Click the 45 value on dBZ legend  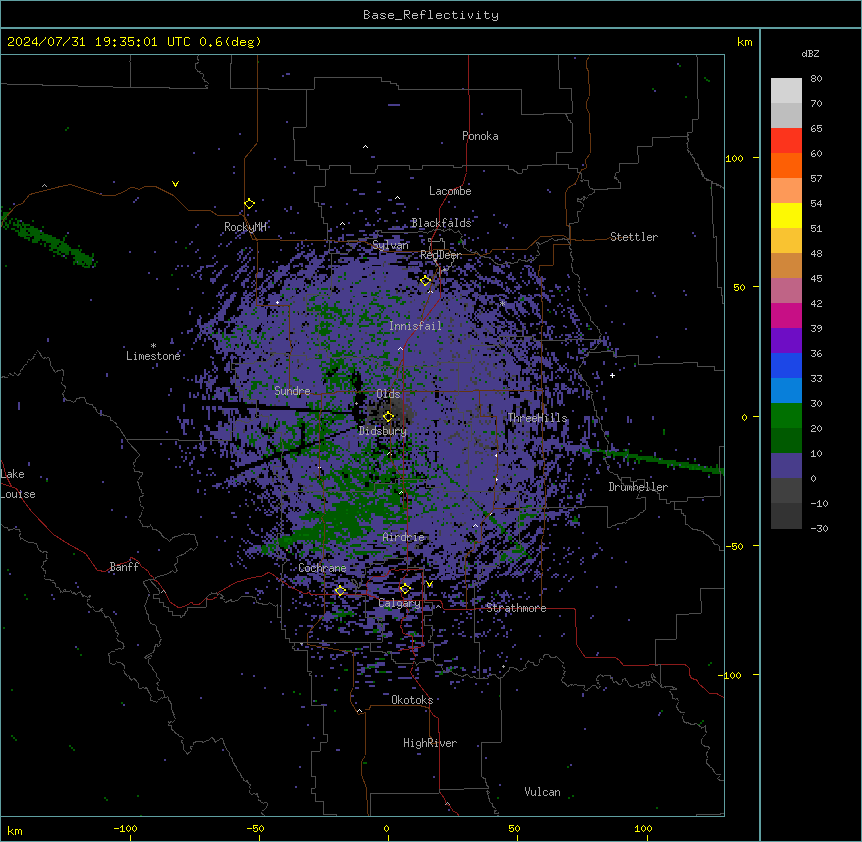click(x=816, y=279)
